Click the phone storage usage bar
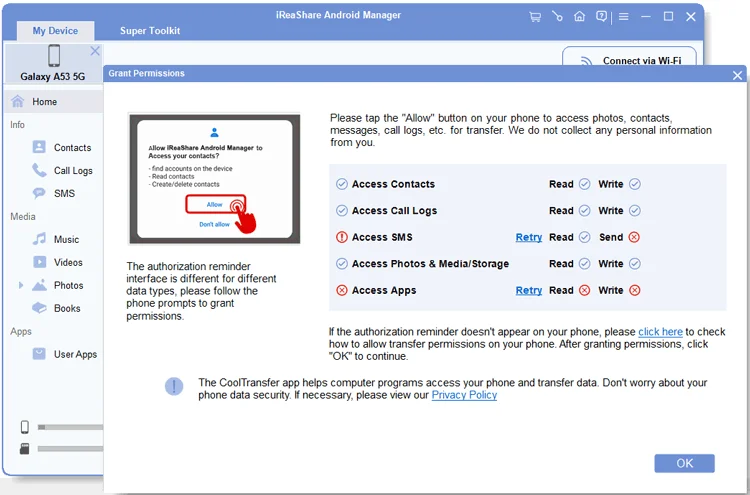Viewport: 750px width, 495px height. 70,427
